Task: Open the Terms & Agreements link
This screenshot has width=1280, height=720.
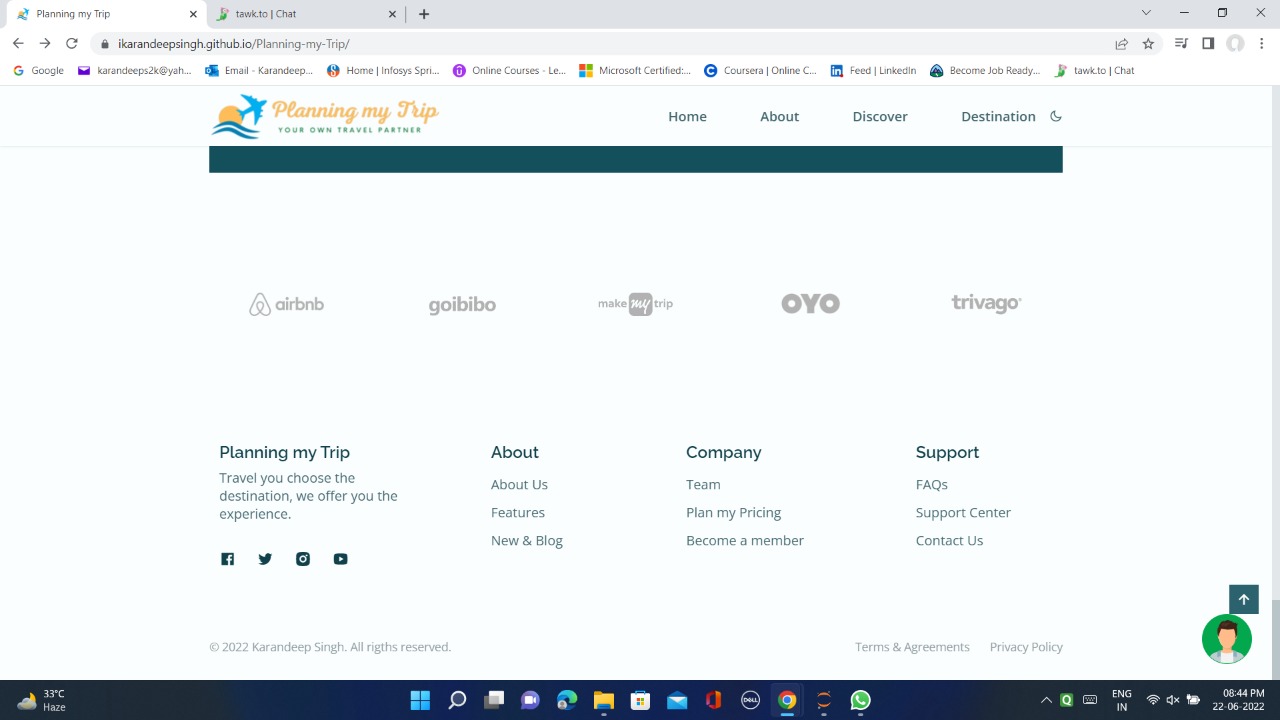Action: pyautogui.click(x=911, y=646)
